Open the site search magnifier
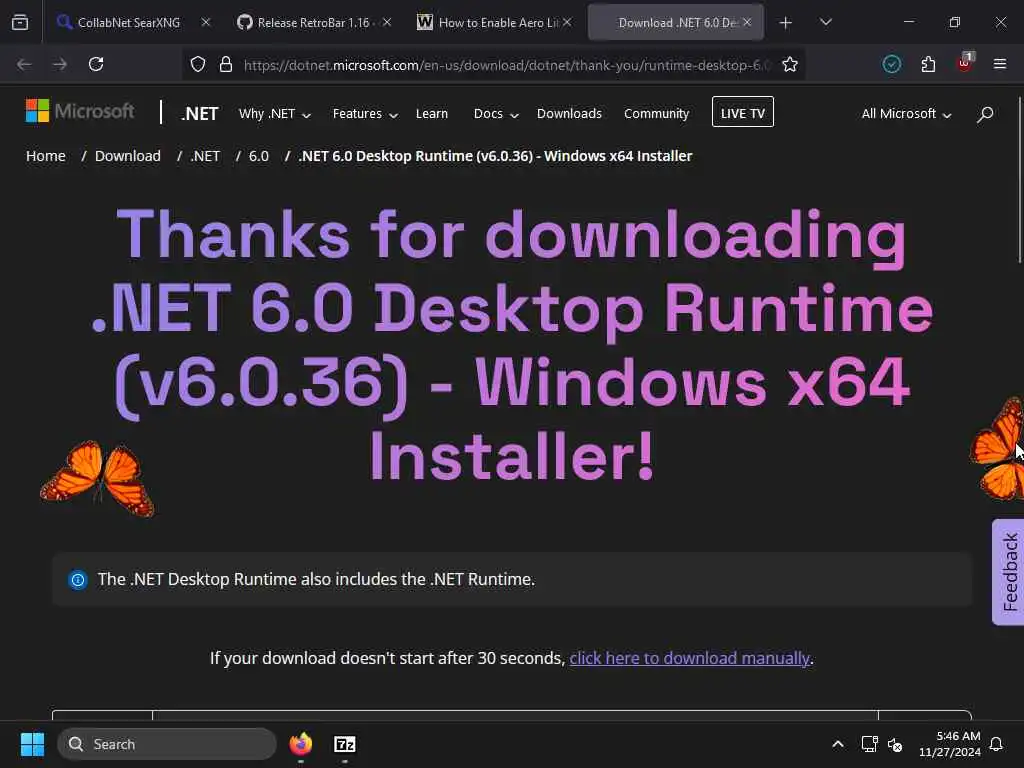1024x768 pixels. [985, 114]
